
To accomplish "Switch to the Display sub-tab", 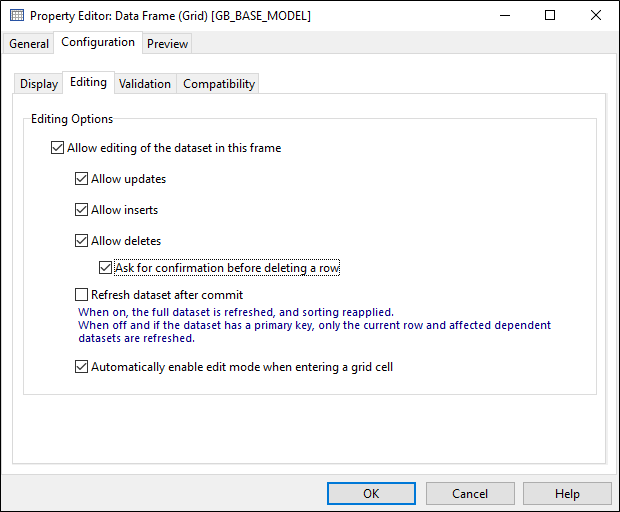I will click(39, 84).
